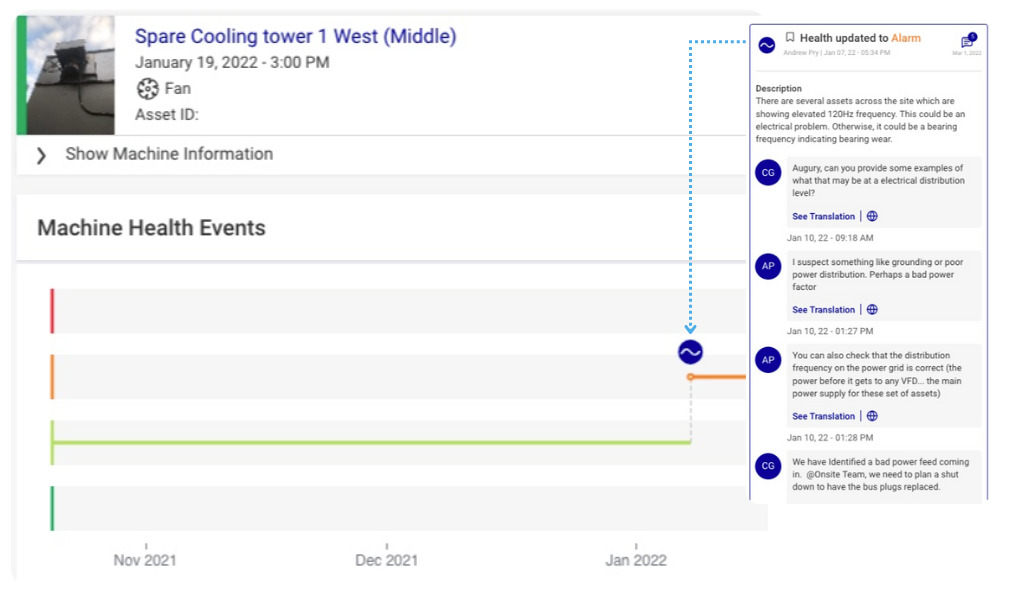Image resolution: width=1024 pixels, height=590 pixels.
Task: Click Show Machine Information label
Action: click(x=169, y=154)
